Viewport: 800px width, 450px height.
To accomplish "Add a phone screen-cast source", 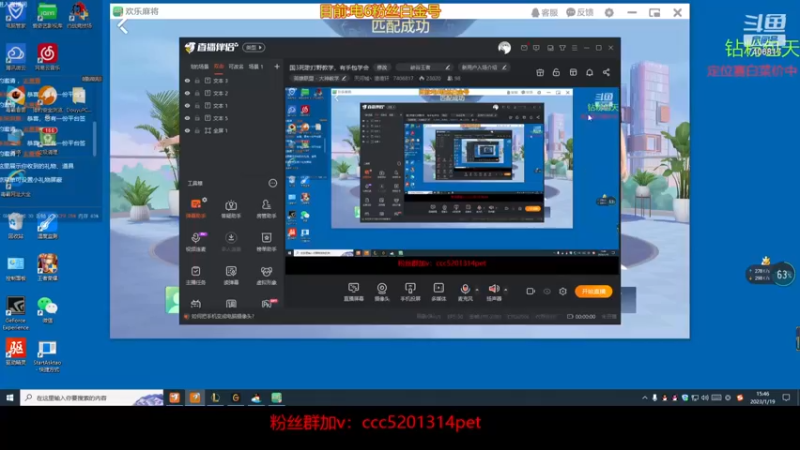I will pos(410,292).
